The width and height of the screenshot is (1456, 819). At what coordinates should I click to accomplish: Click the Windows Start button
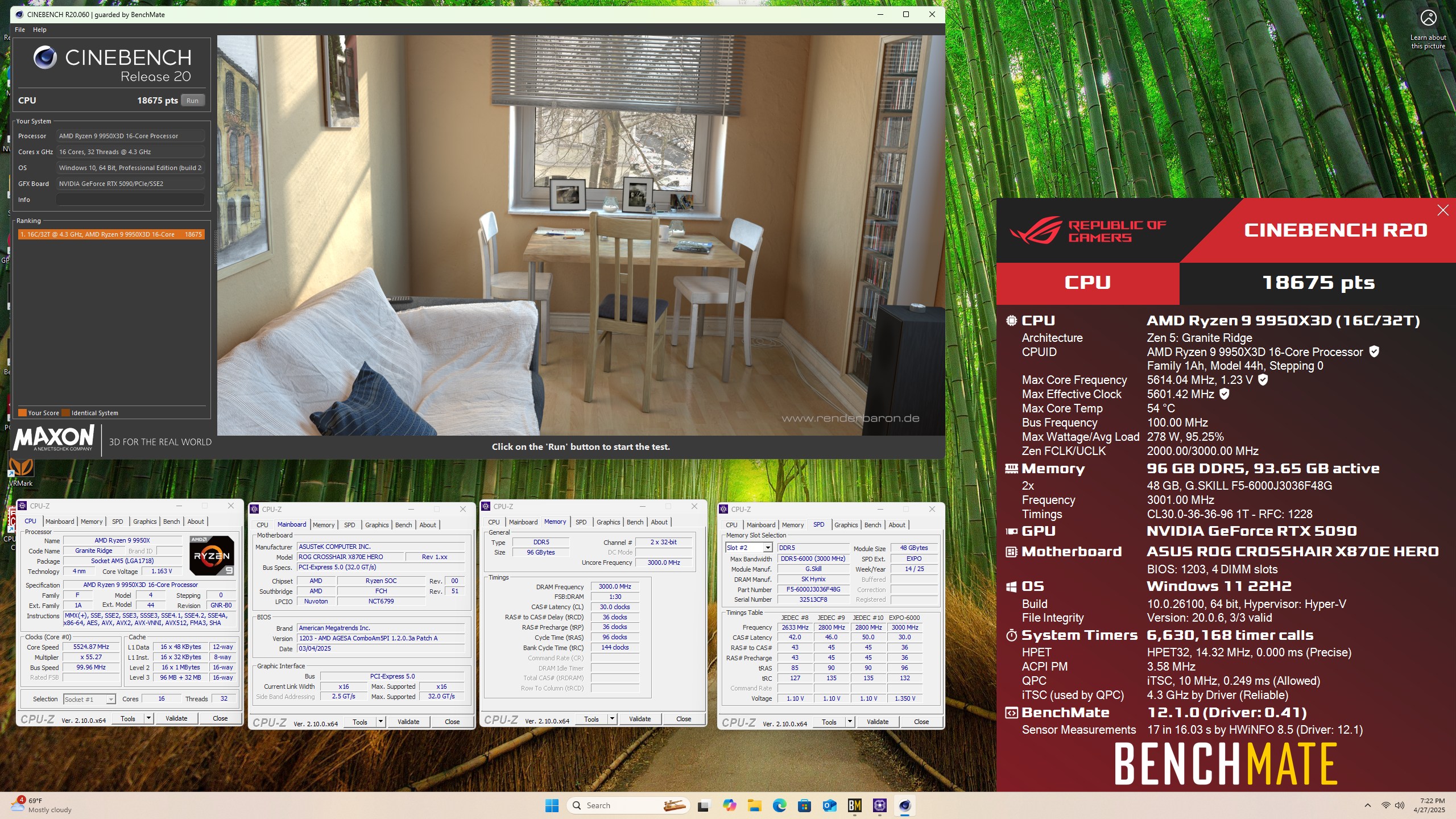click(x=552, y=805)
